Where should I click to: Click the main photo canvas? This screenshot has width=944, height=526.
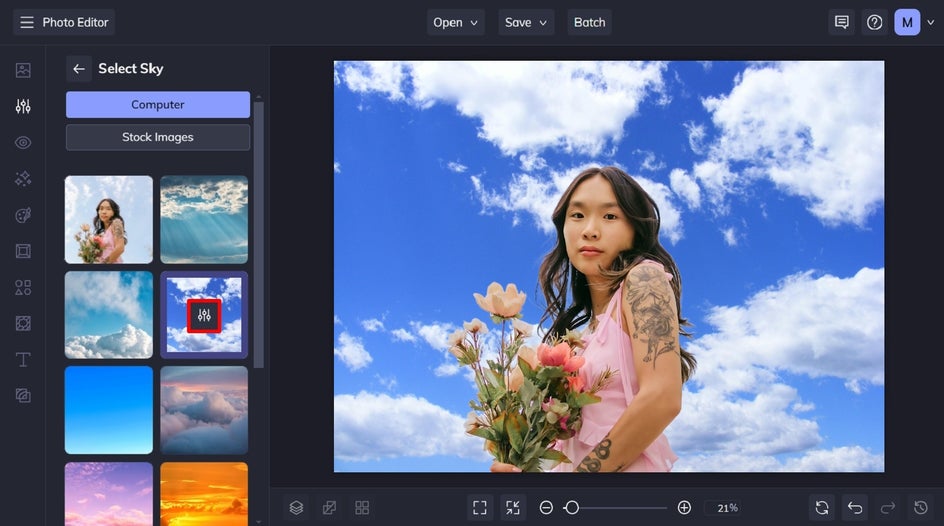[x=609, y=266]
